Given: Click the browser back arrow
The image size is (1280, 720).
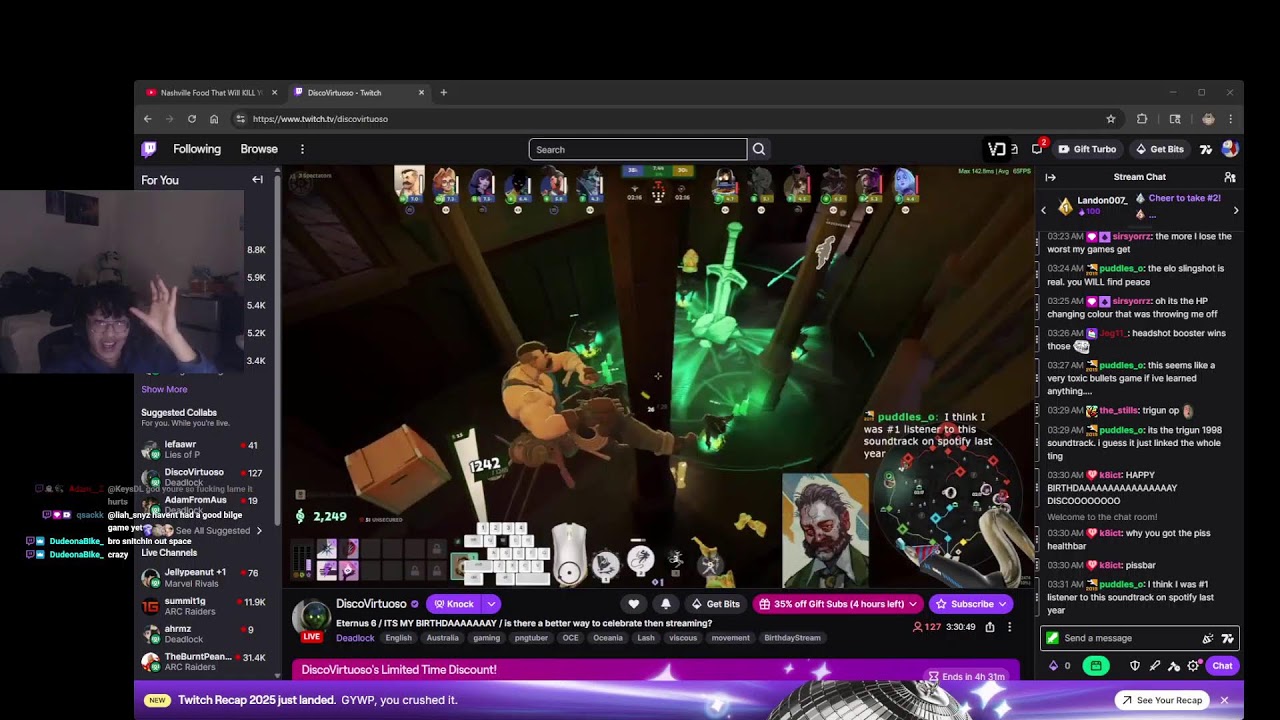Looking at the screenshot, I should [x=148, y=119].
